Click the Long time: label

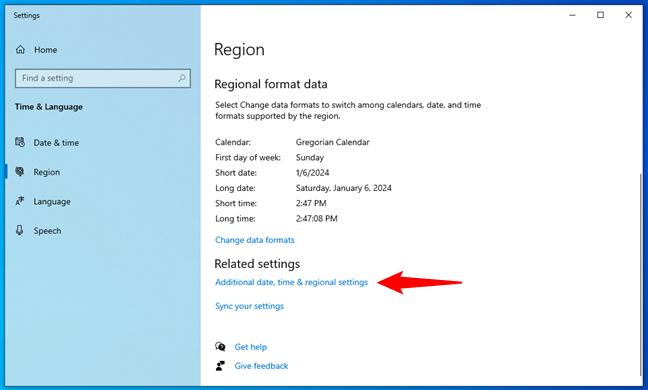235,219
